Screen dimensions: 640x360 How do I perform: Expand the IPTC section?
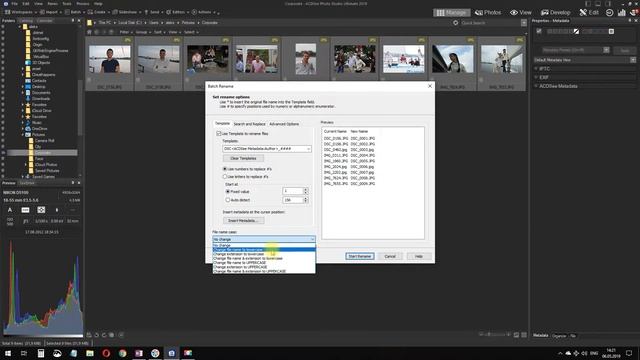pos(536,69)
